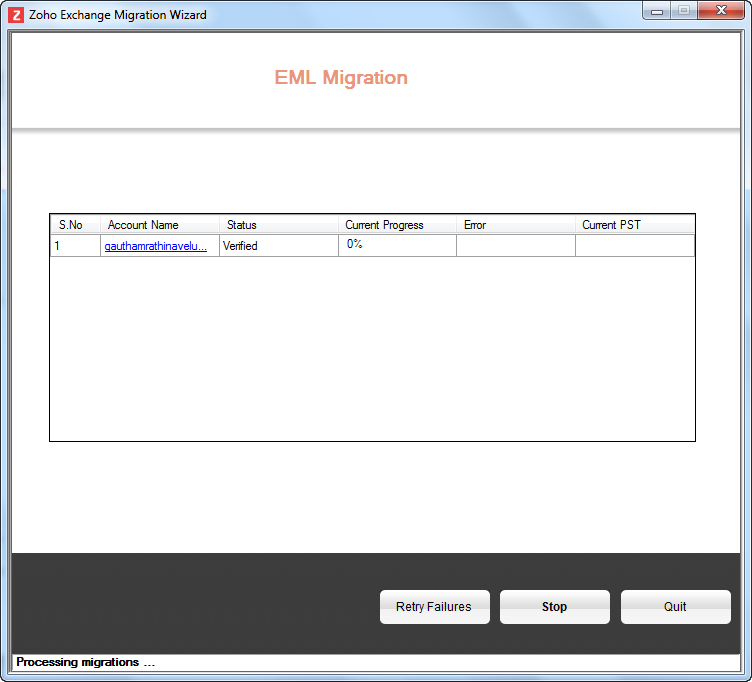
Task: Select the 0% progress cell
Action: [x=397, y=246]
